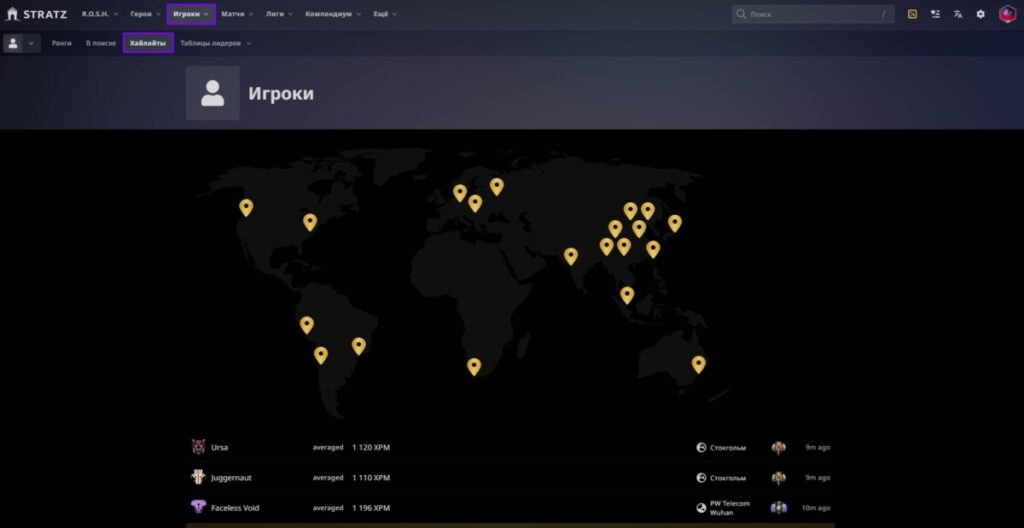This screenshot has width=1024, height=528.
Task: Click the Ursa hero icon
Action: coord(198,447)
